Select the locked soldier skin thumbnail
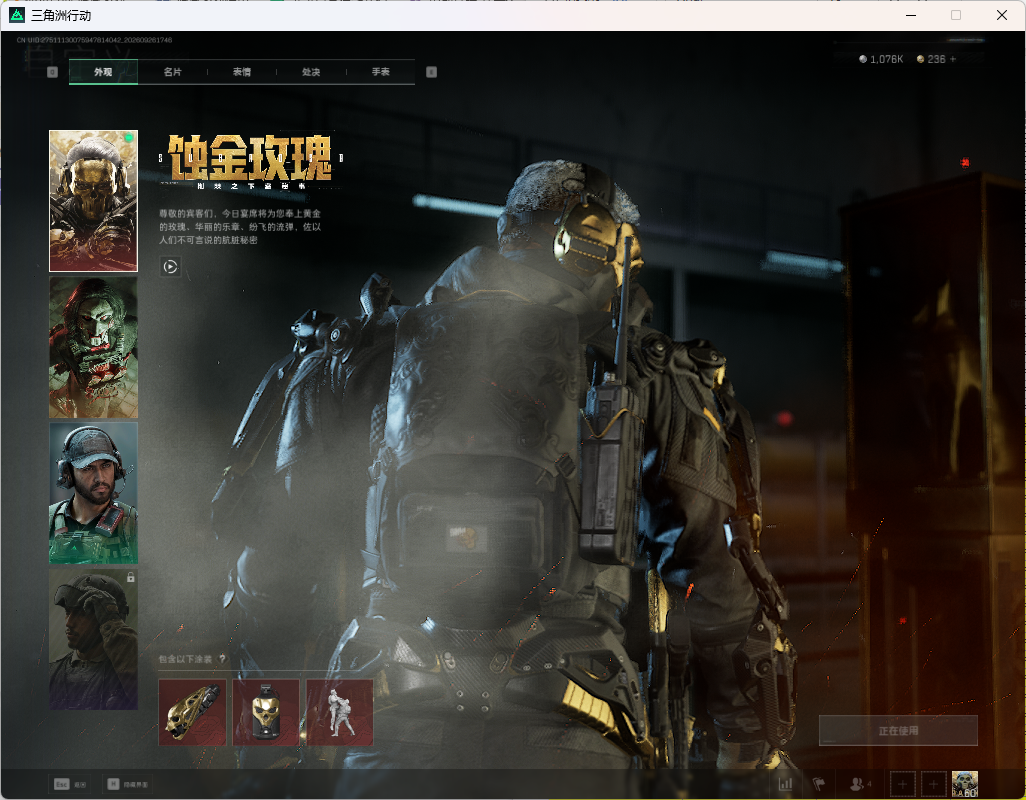This screenshot has width=1026, height=800. pos(94,639)
